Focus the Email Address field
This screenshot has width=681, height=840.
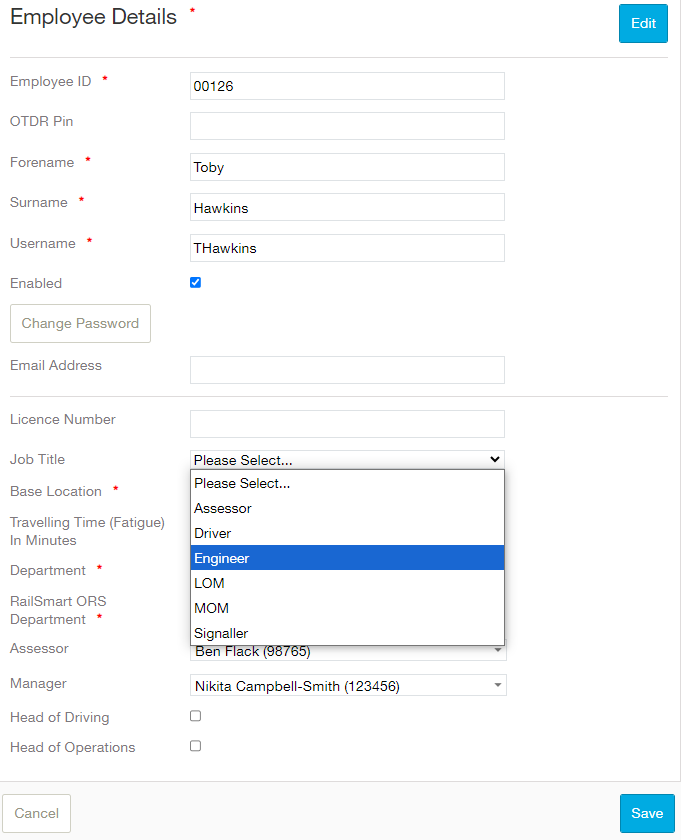[347, 370]
